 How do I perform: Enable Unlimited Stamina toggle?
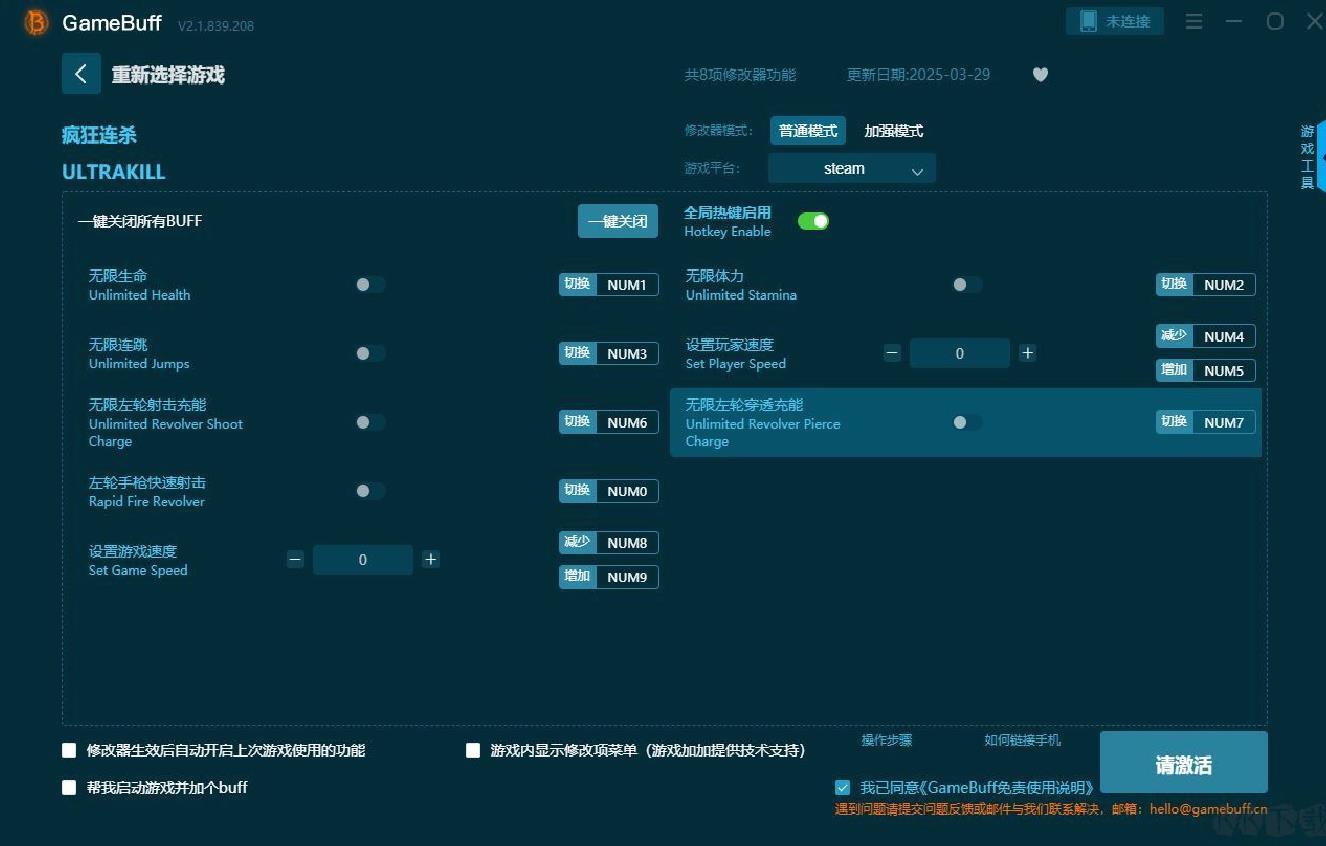pos(966,285)
